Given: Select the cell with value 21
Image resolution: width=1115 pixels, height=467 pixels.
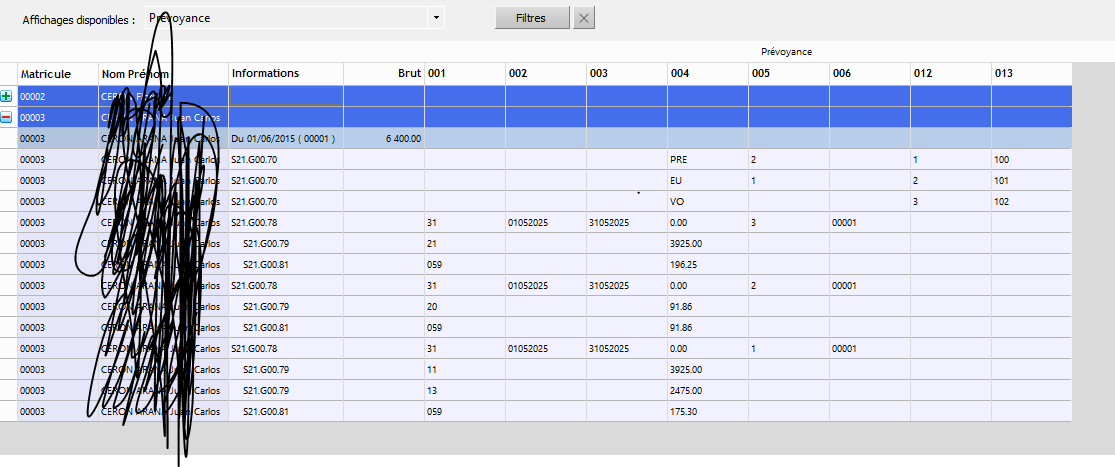Looking at the screenshot, I should click(465, 244).
